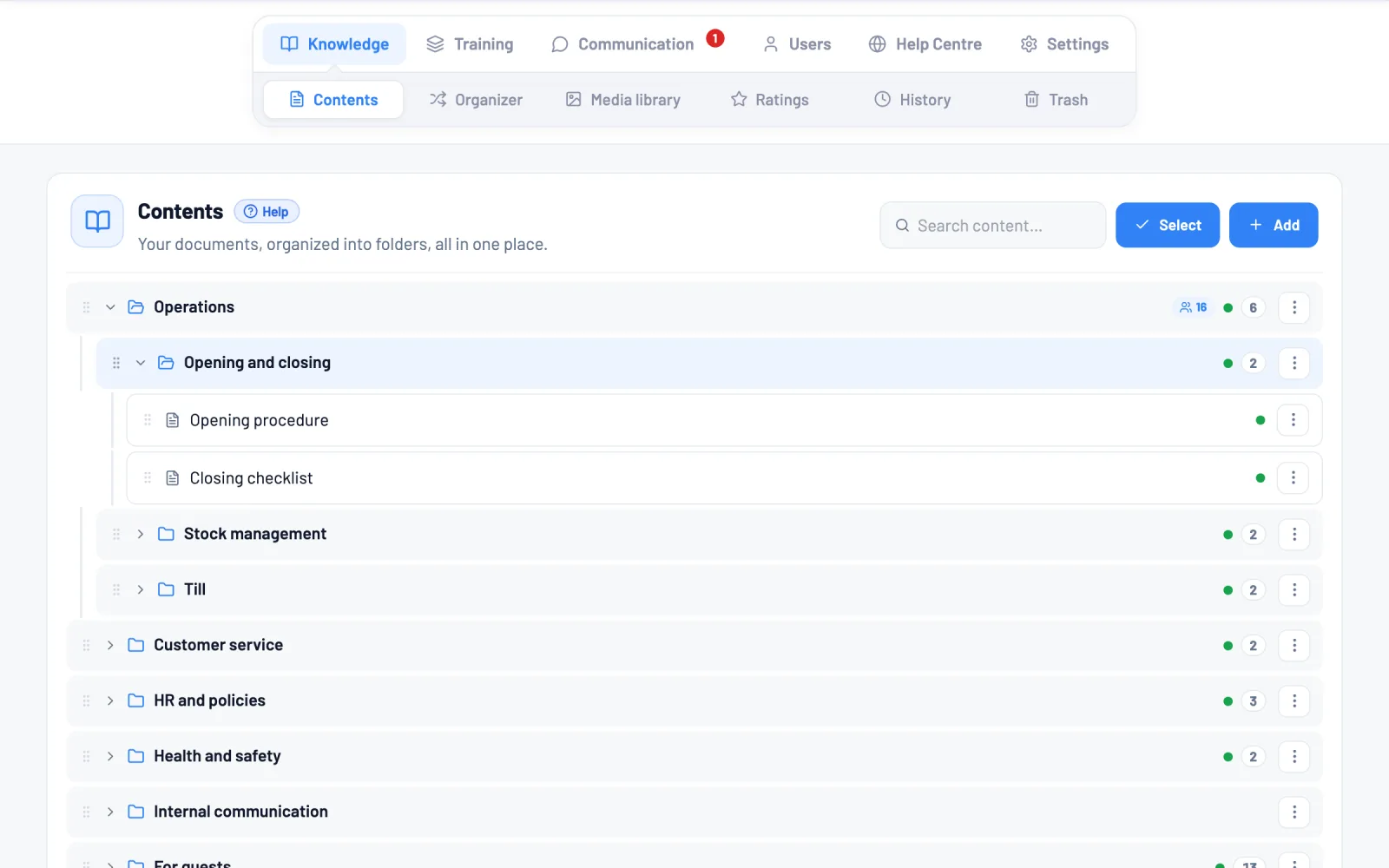1389x868 pixels.
Task: Click the red Communication notification badge
Action: pyautogui.click(x=714, y=38)
